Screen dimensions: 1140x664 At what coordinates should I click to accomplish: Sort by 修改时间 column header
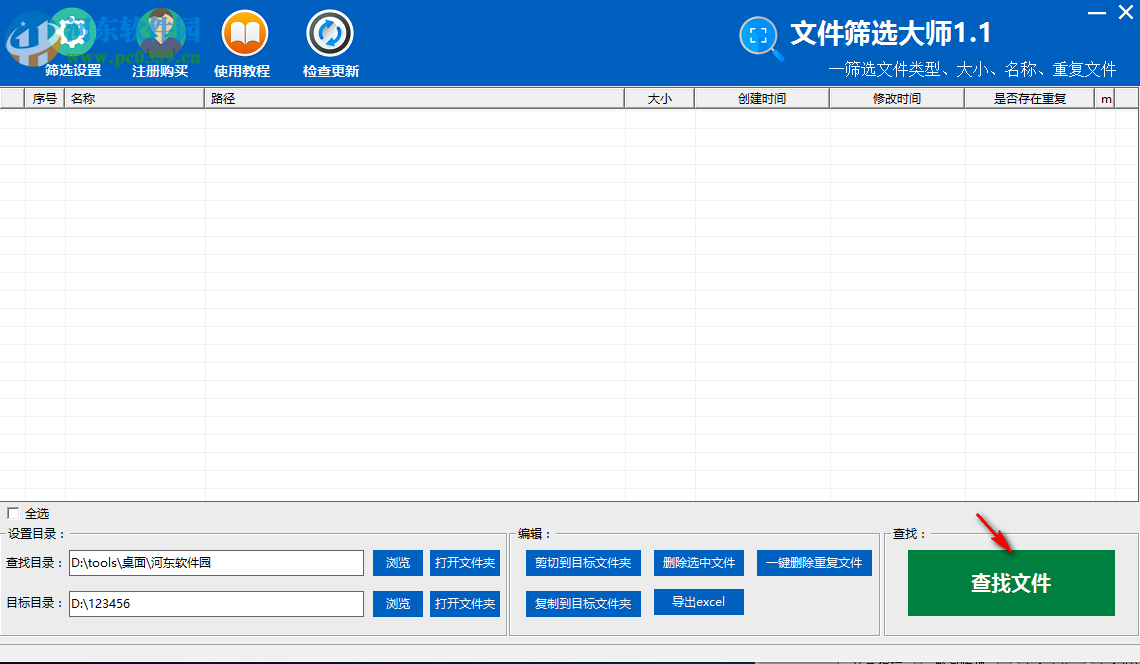(897, 99)
